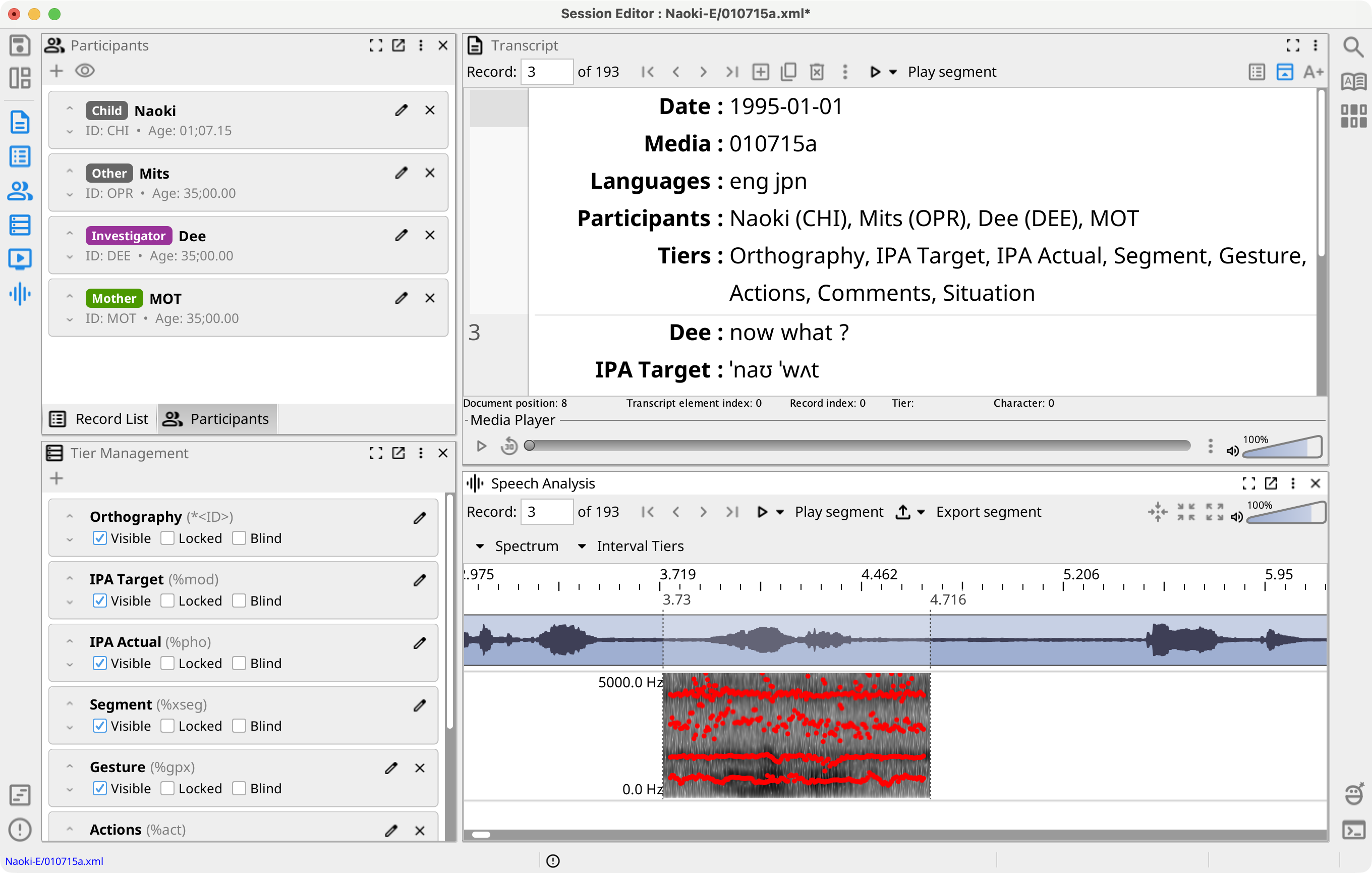Click Transcript record number field
Image resolution: width=1372 pixels, height=873 pixels.
(x=547, y=72)
